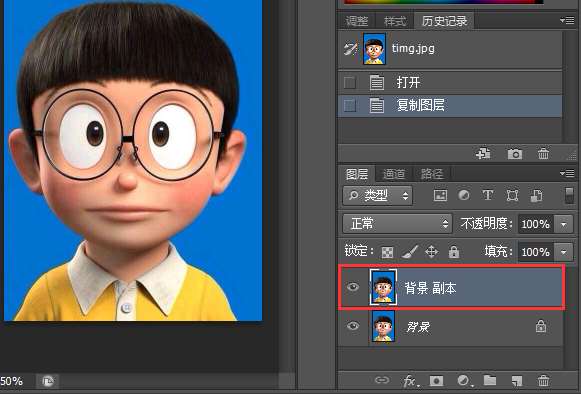Click the 填充 100% value field
This screenshot has height=394, width=581.
[536, 252]
